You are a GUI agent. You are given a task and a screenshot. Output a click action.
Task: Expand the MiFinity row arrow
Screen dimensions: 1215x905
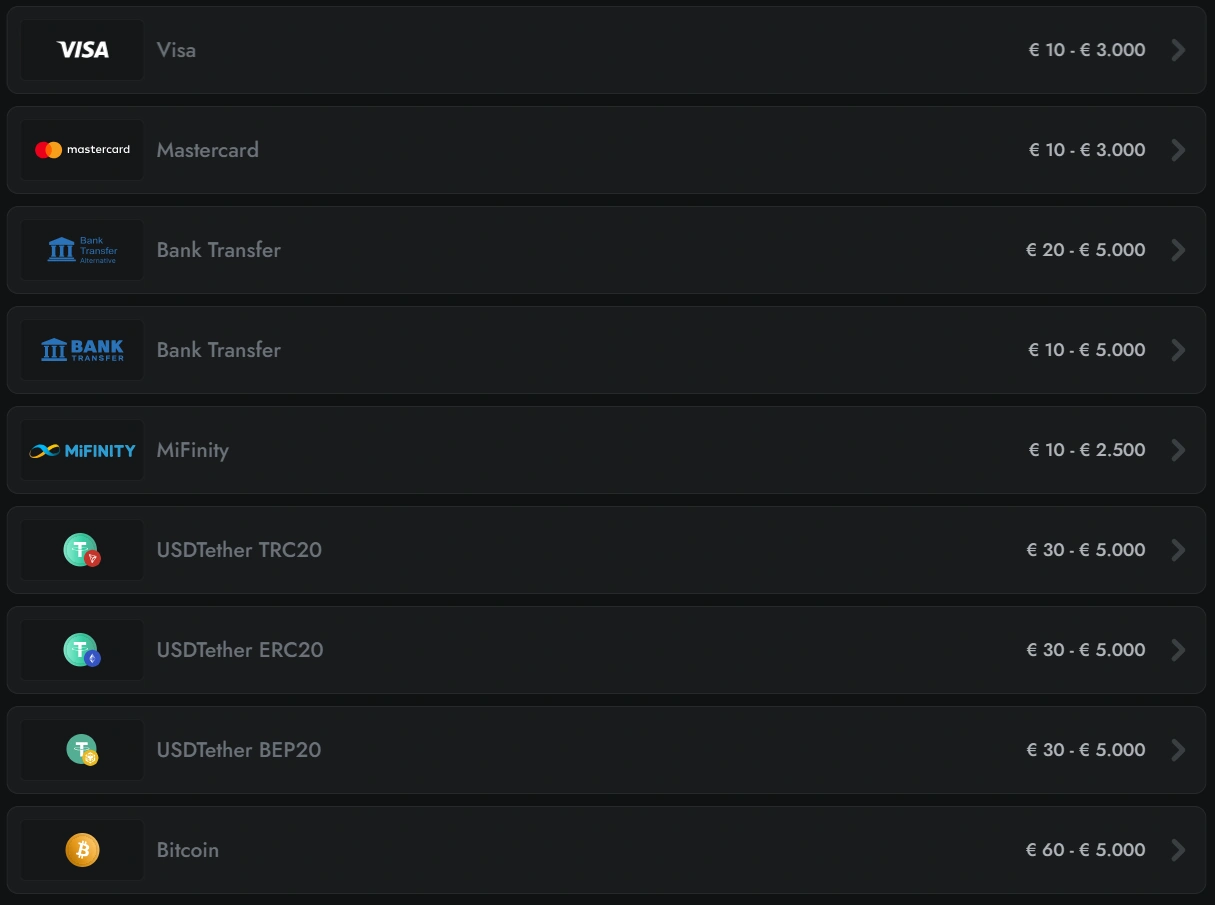tap(1178, 450)
